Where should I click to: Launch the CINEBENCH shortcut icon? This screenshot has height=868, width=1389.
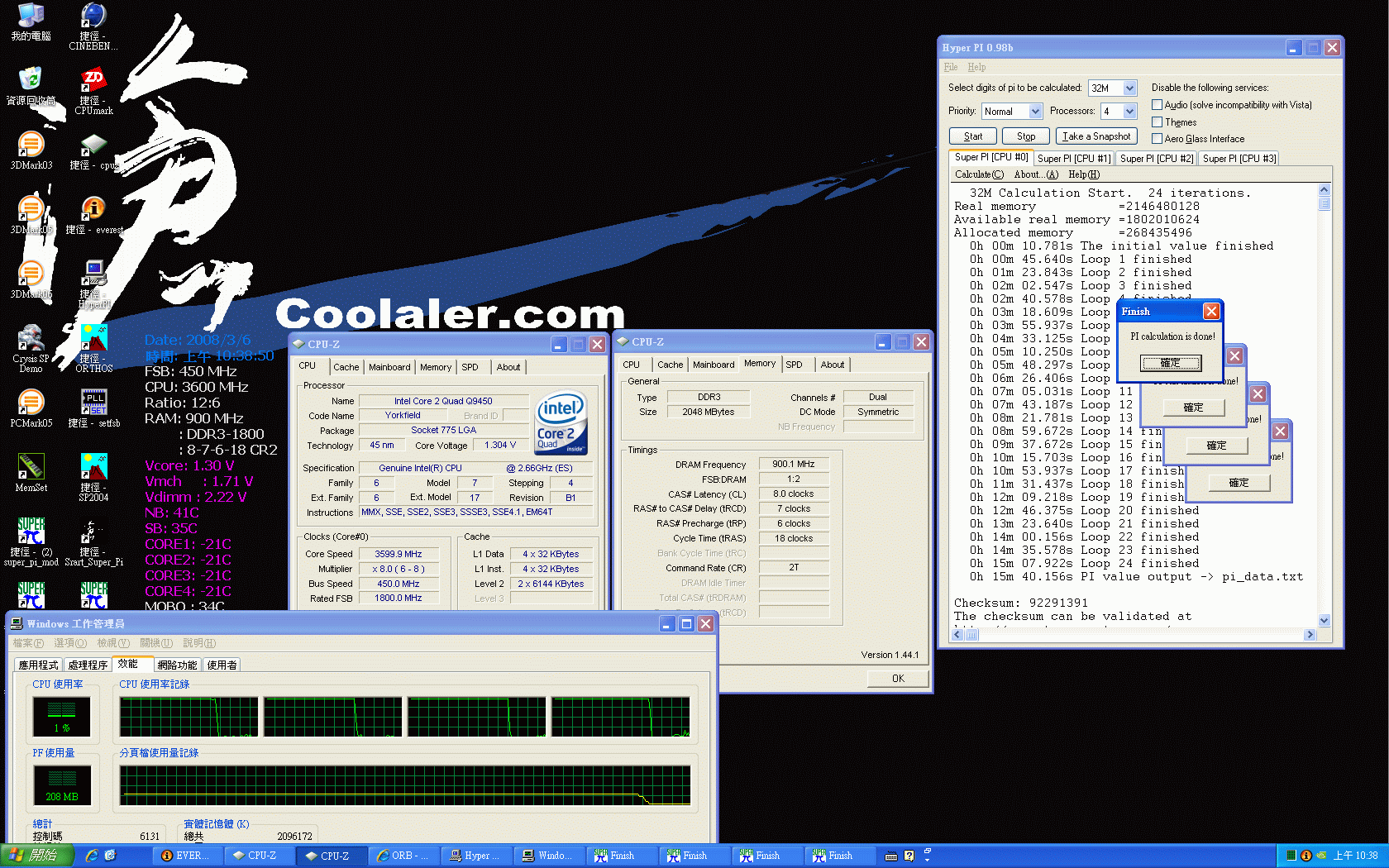[93, 25]
